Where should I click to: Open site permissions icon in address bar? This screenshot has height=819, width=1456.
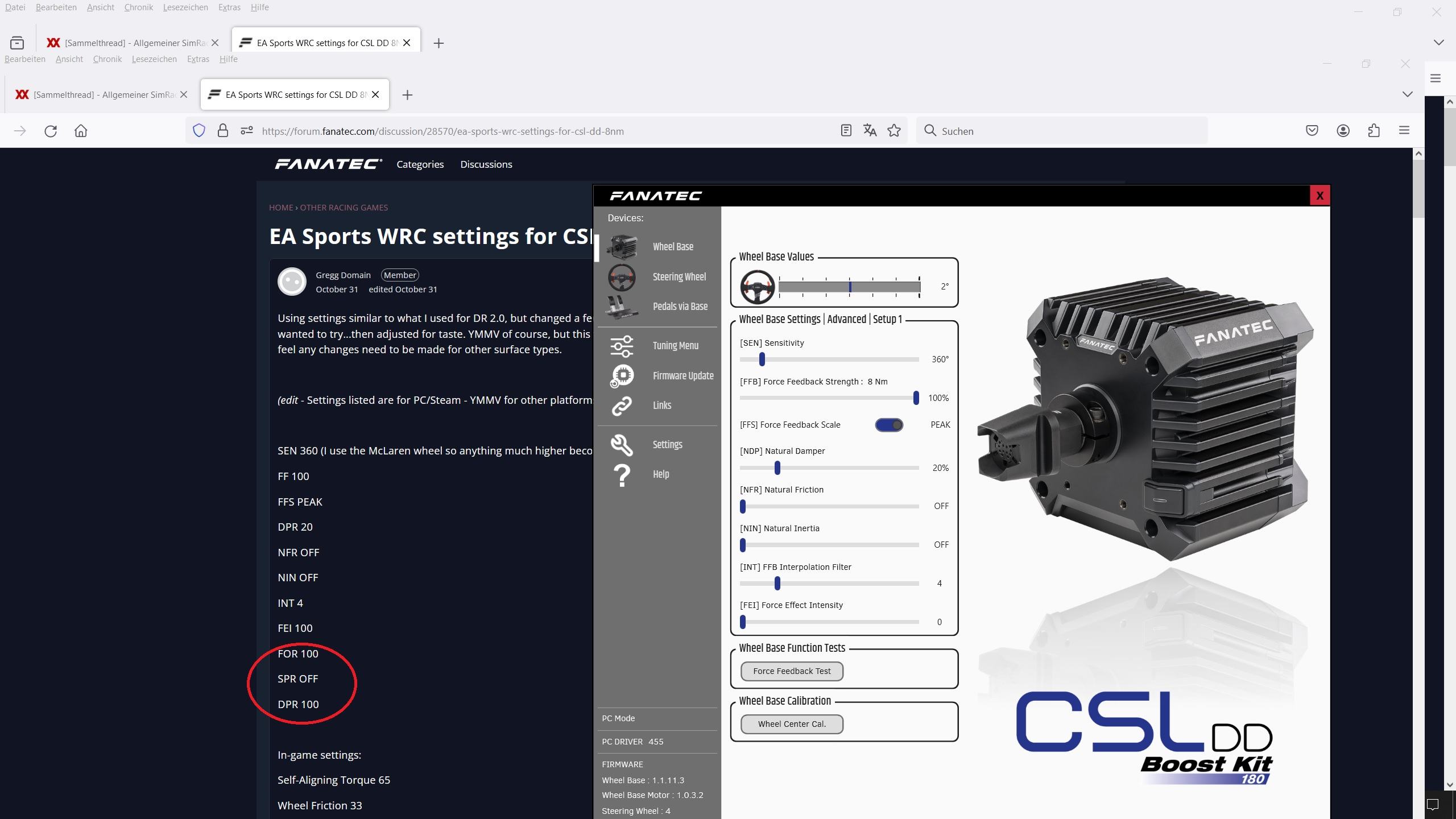pos(246,131)
